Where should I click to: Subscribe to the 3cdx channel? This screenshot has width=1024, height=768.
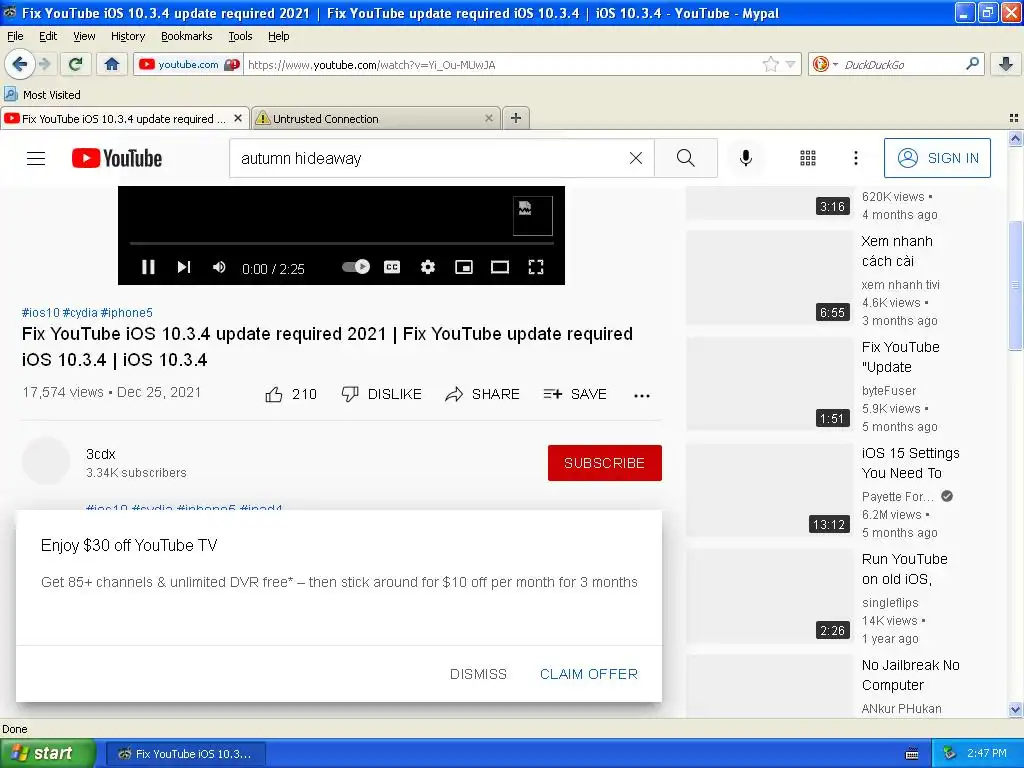tap(605, 463)
